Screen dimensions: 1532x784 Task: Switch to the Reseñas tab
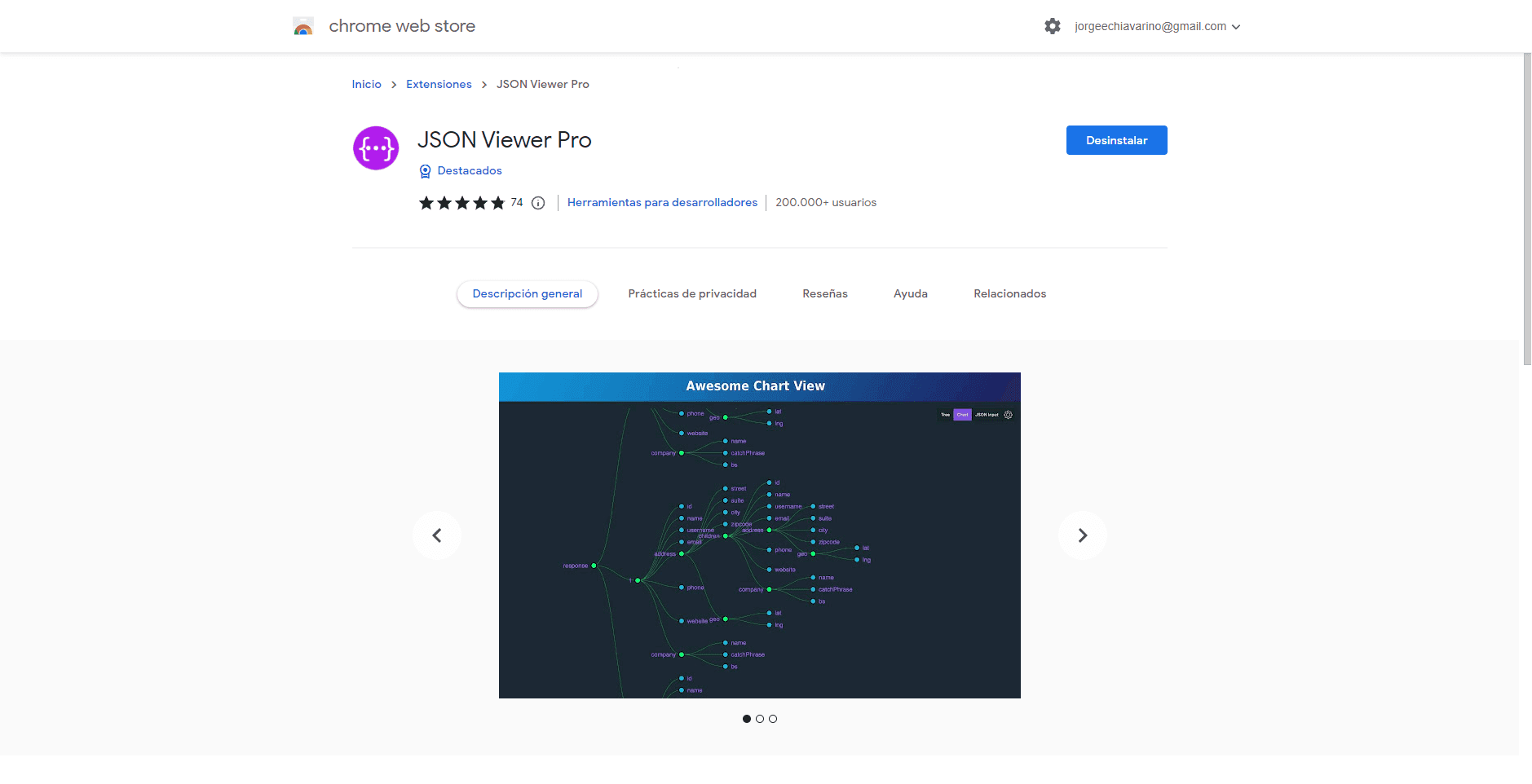[825, 294]
